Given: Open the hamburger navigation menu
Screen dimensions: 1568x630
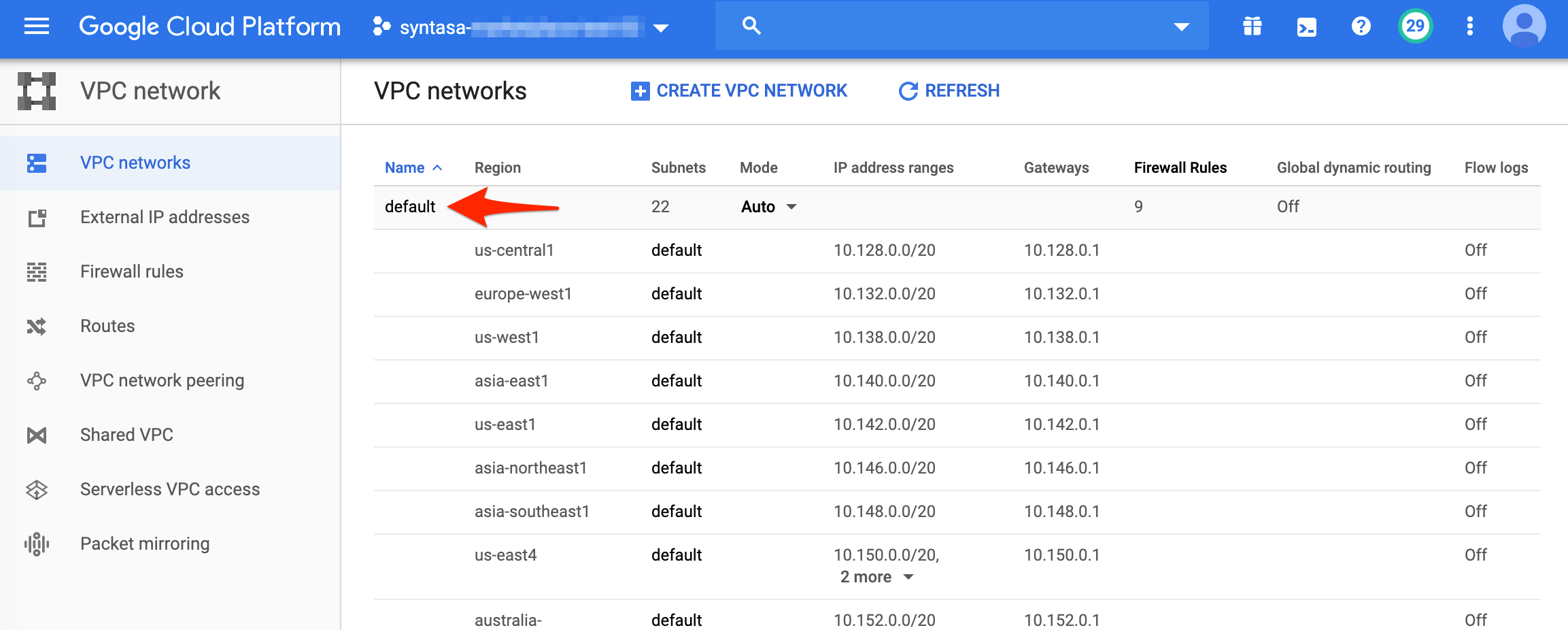Looking at the screenshot, I should point(37,27).
